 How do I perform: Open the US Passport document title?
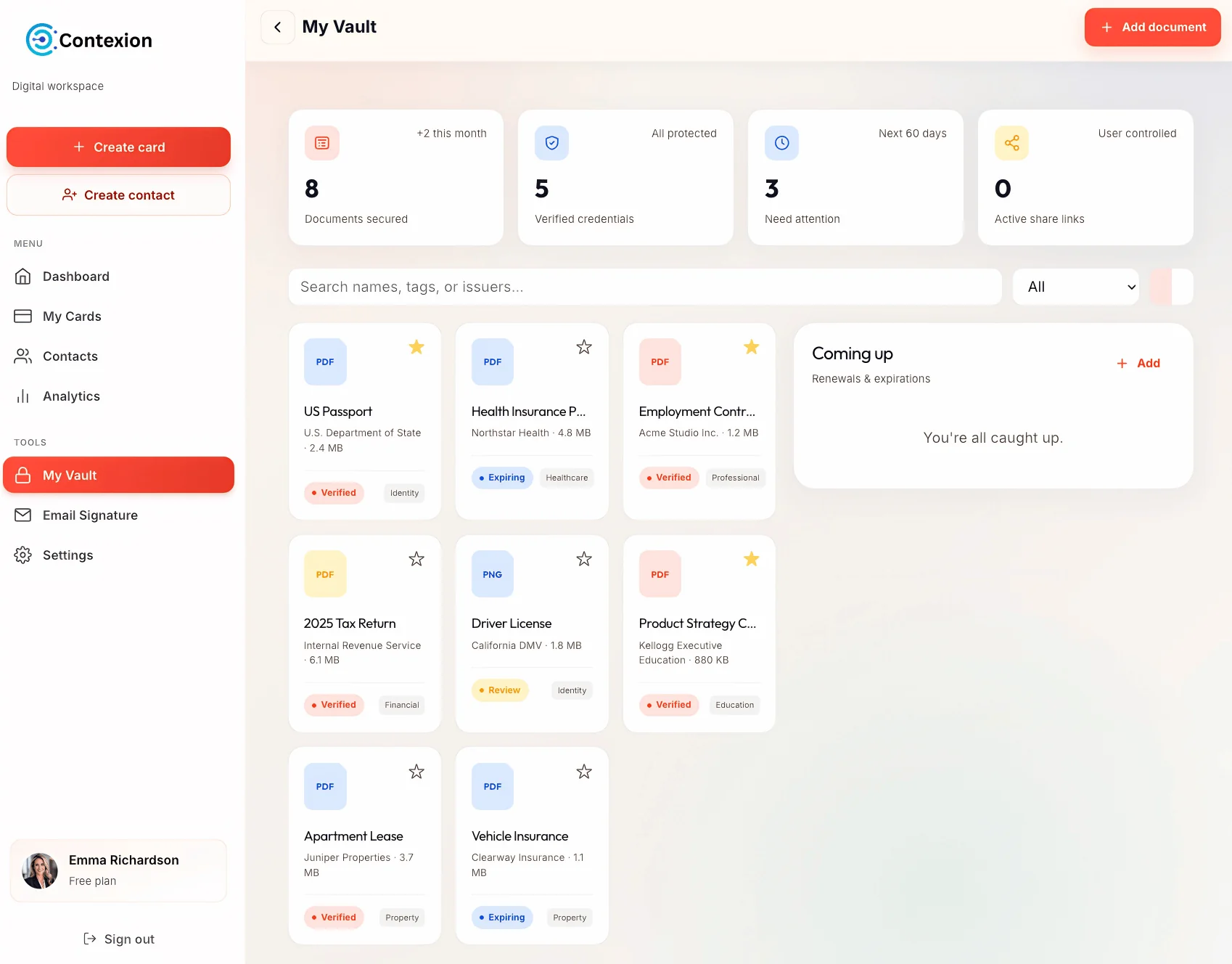[338, 412]
